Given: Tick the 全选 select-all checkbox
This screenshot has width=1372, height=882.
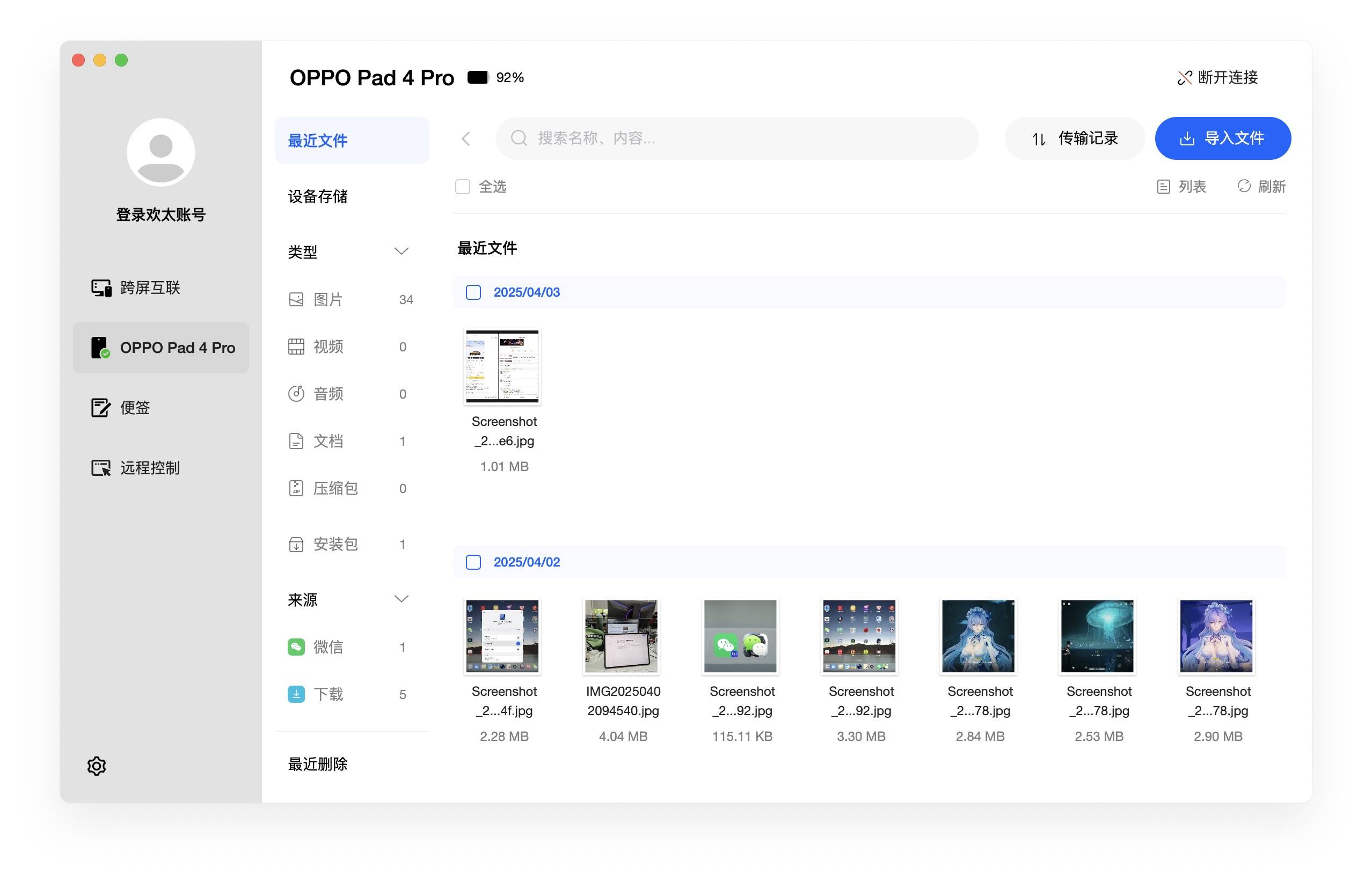Looking at the screenshot, I should 462,187.
